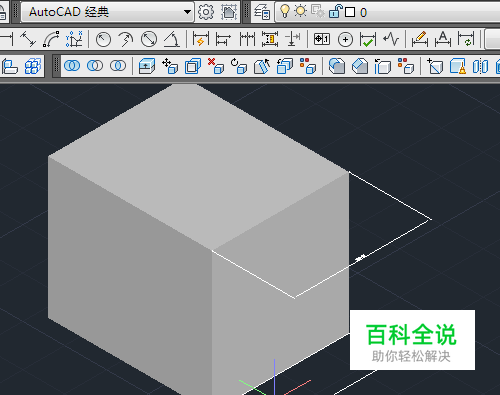Select the Diameter dimension tool
500x395 pixels.
[149, 40]
